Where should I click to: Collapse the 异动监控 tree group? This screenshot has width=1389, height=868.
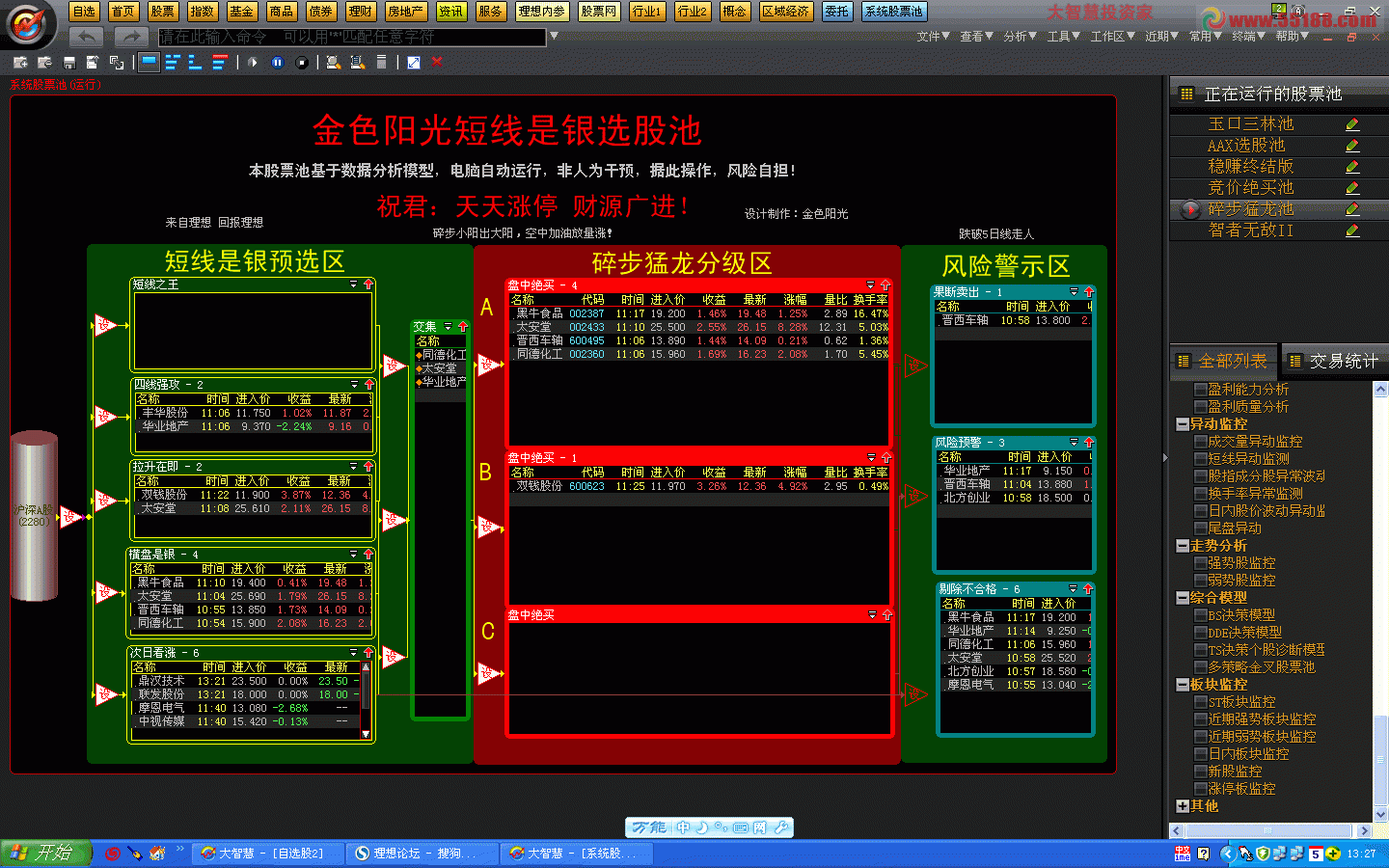click(x=1183, y=424)
